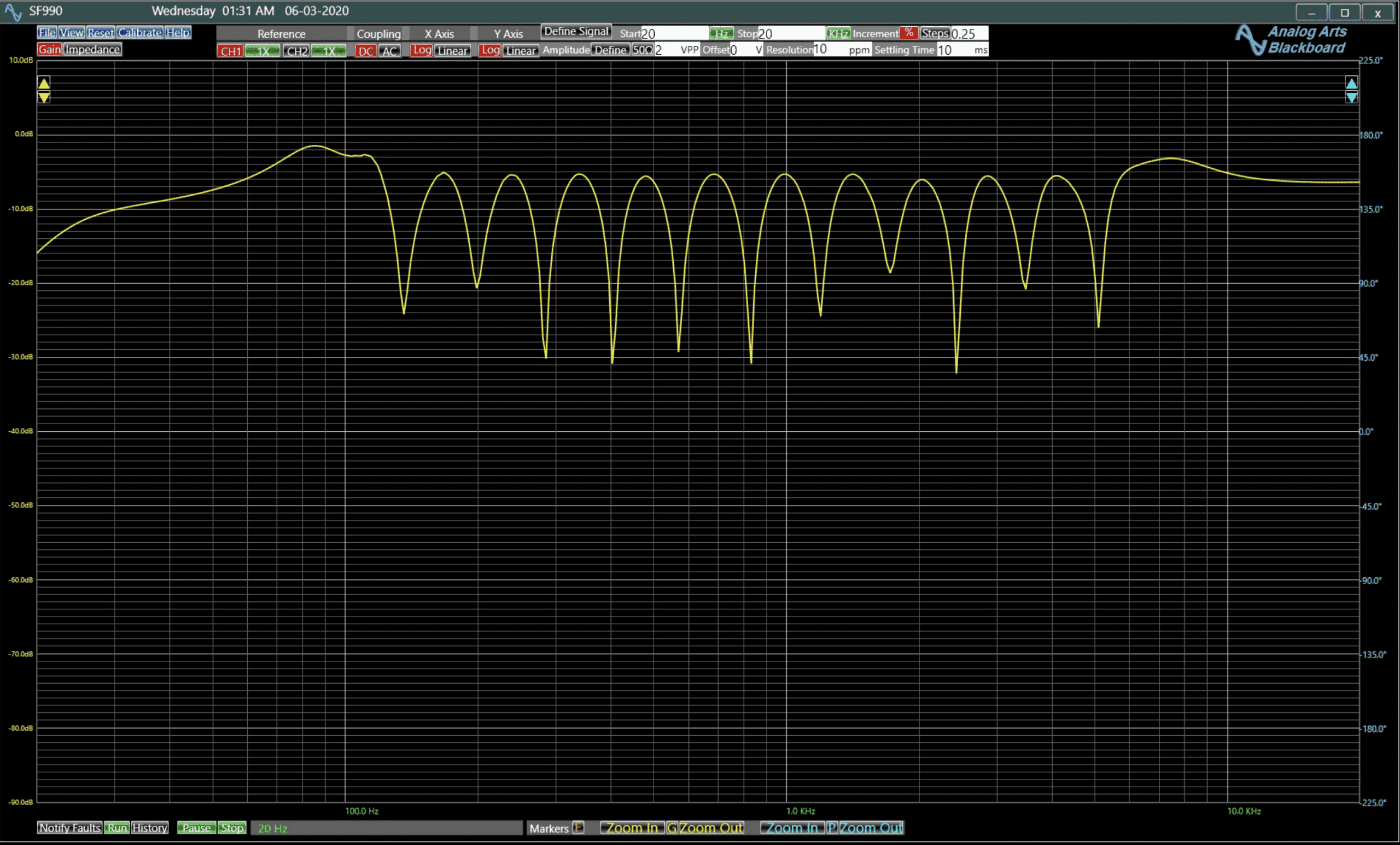
Task: Set the X Axis to Log scale
Action: 422,50
